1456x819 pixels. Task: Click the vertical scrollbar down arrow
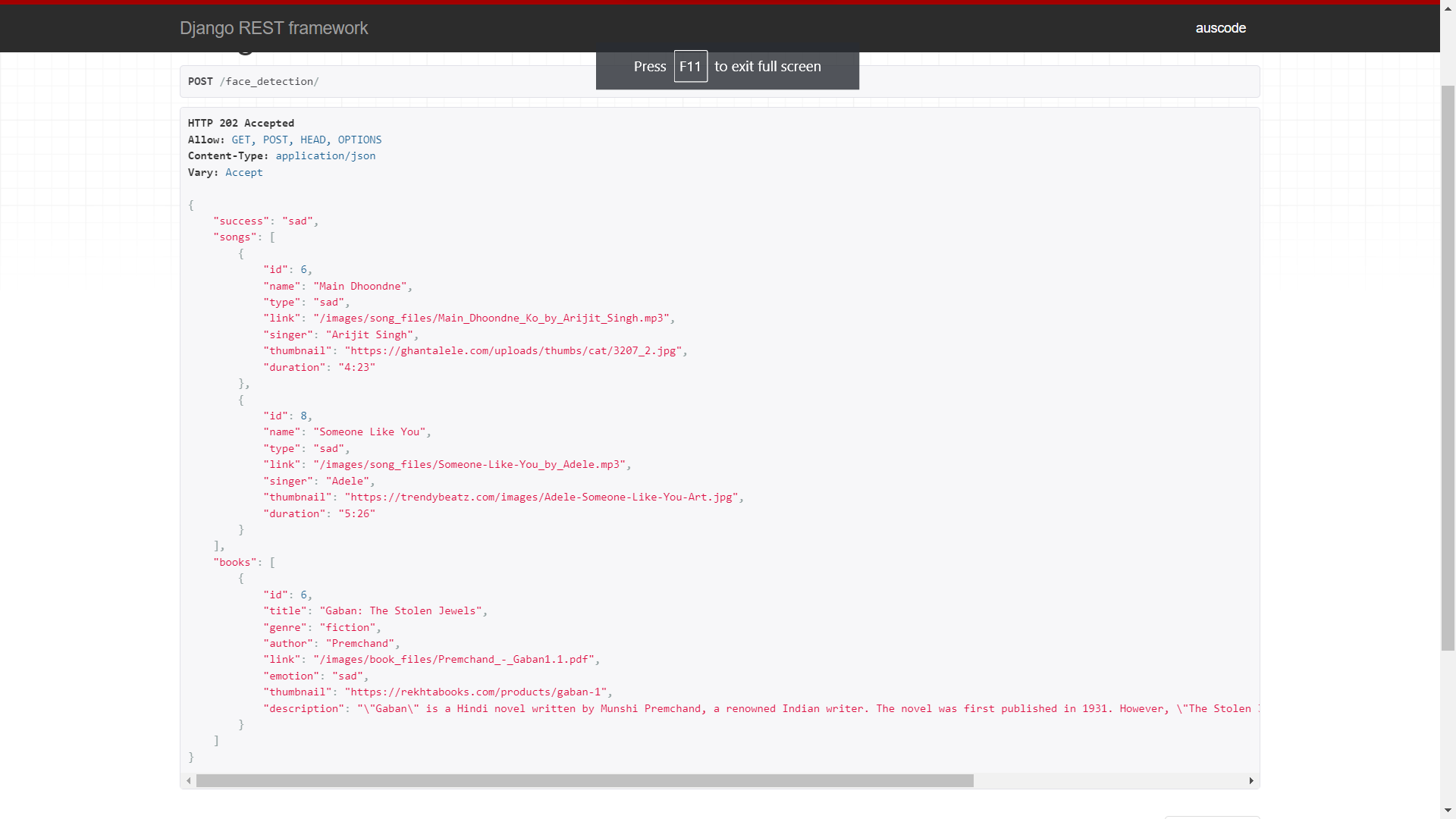coord(1448,811)
